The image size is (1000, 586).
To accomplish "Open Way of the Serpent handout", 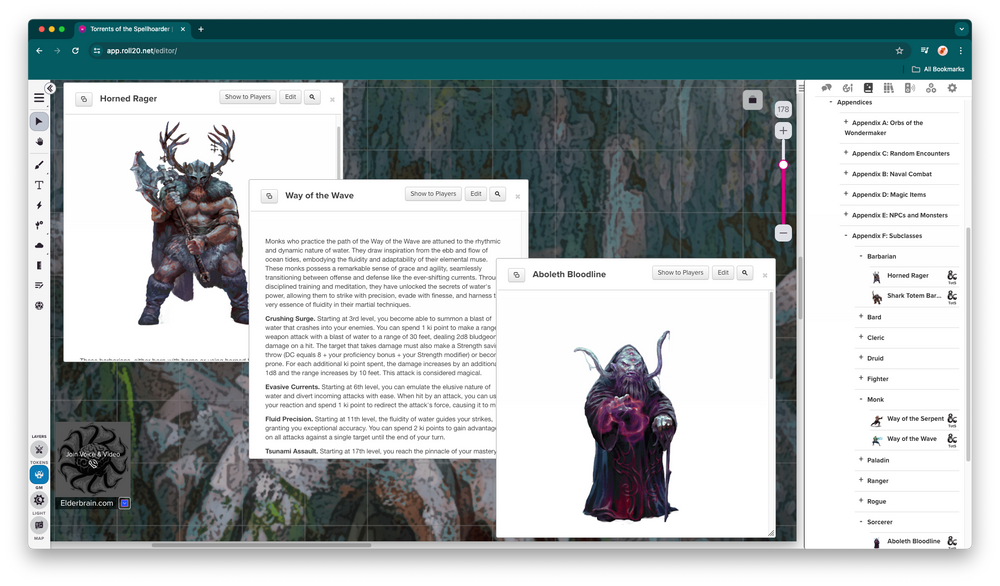I will (x=914, y=419).
